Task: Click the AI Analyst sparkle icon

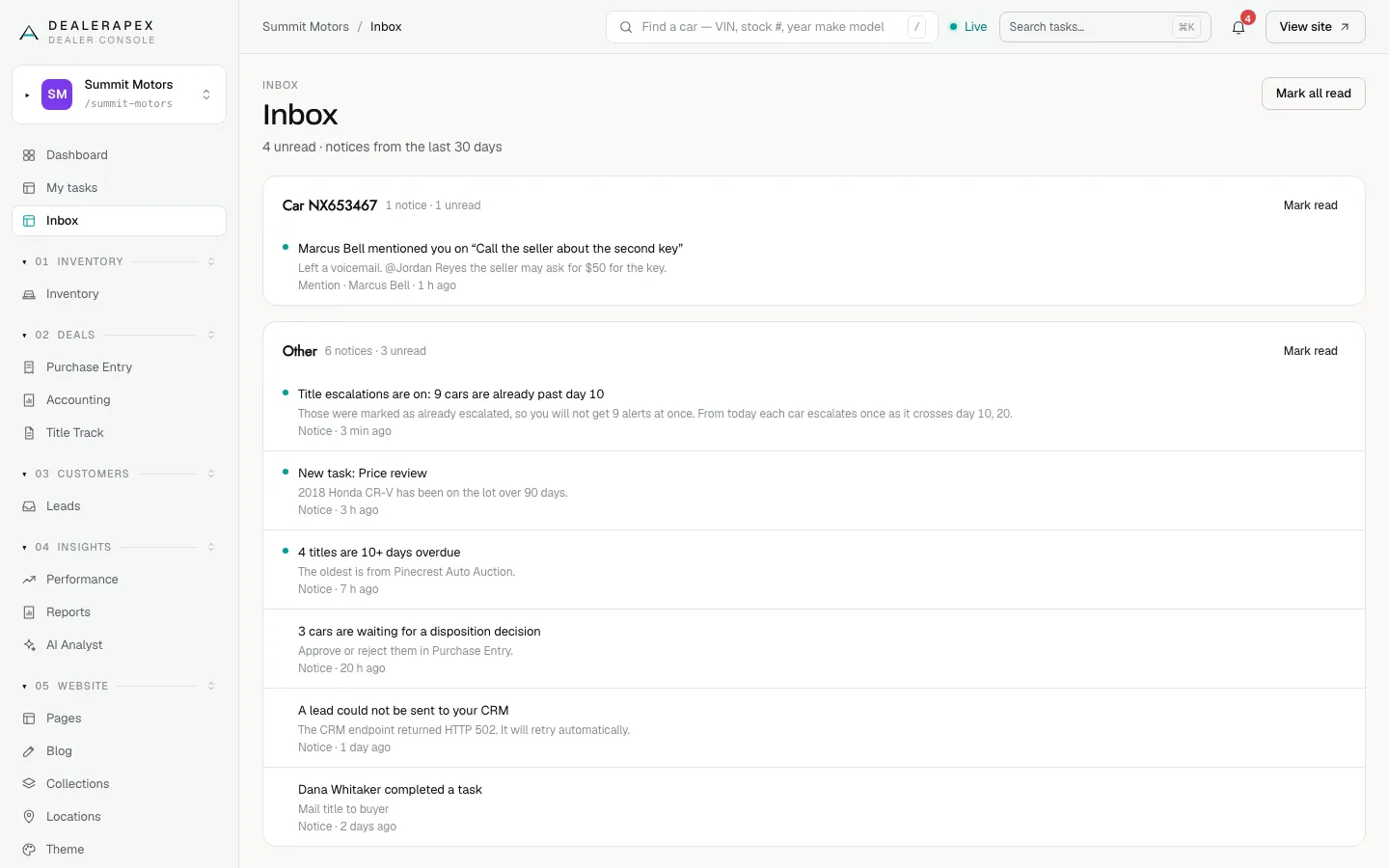Action: (x=29, y=645)
